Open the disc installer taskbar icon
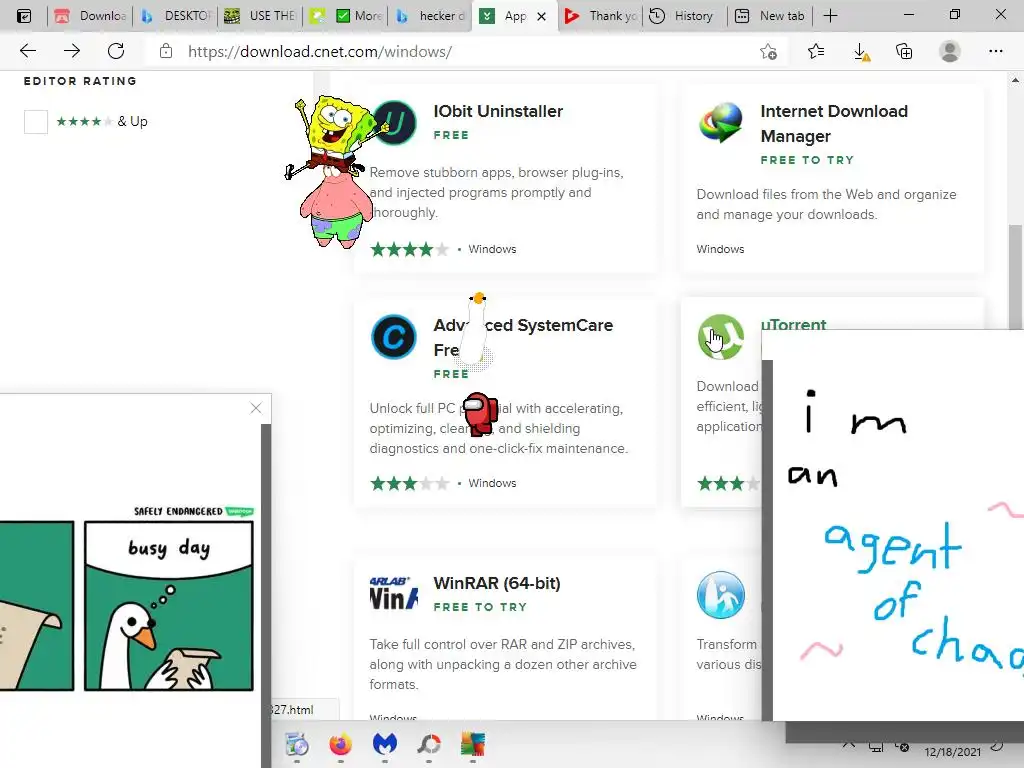Screen dimensions: 1024x768 coord(296,744)
